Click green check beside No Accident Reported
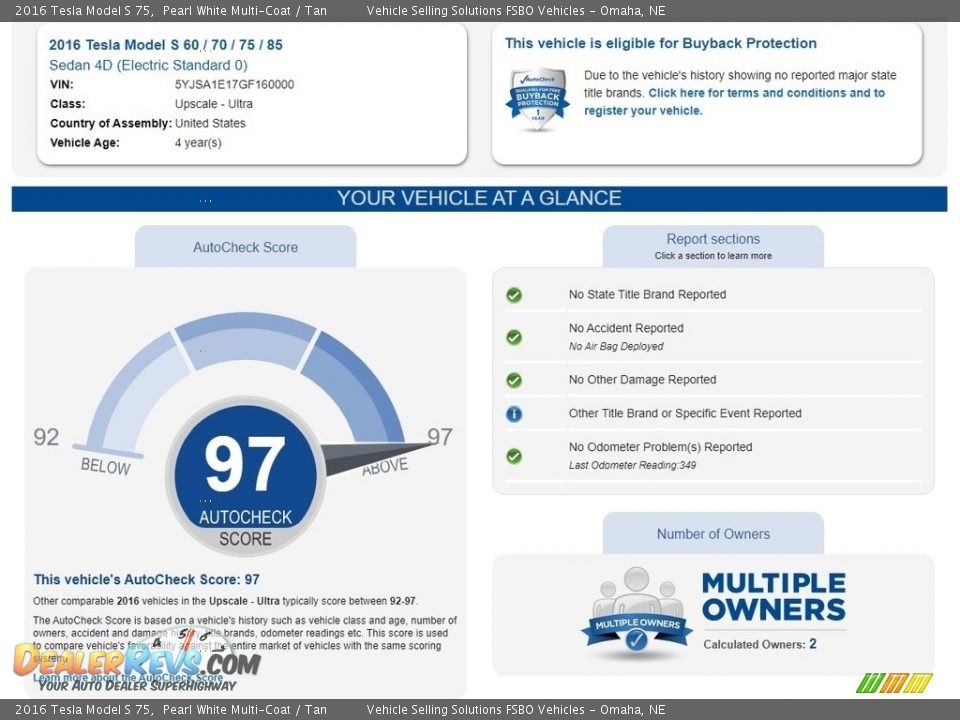Viewport: 960px width, 720px height. pyautogui.click(x=514, y=337)
